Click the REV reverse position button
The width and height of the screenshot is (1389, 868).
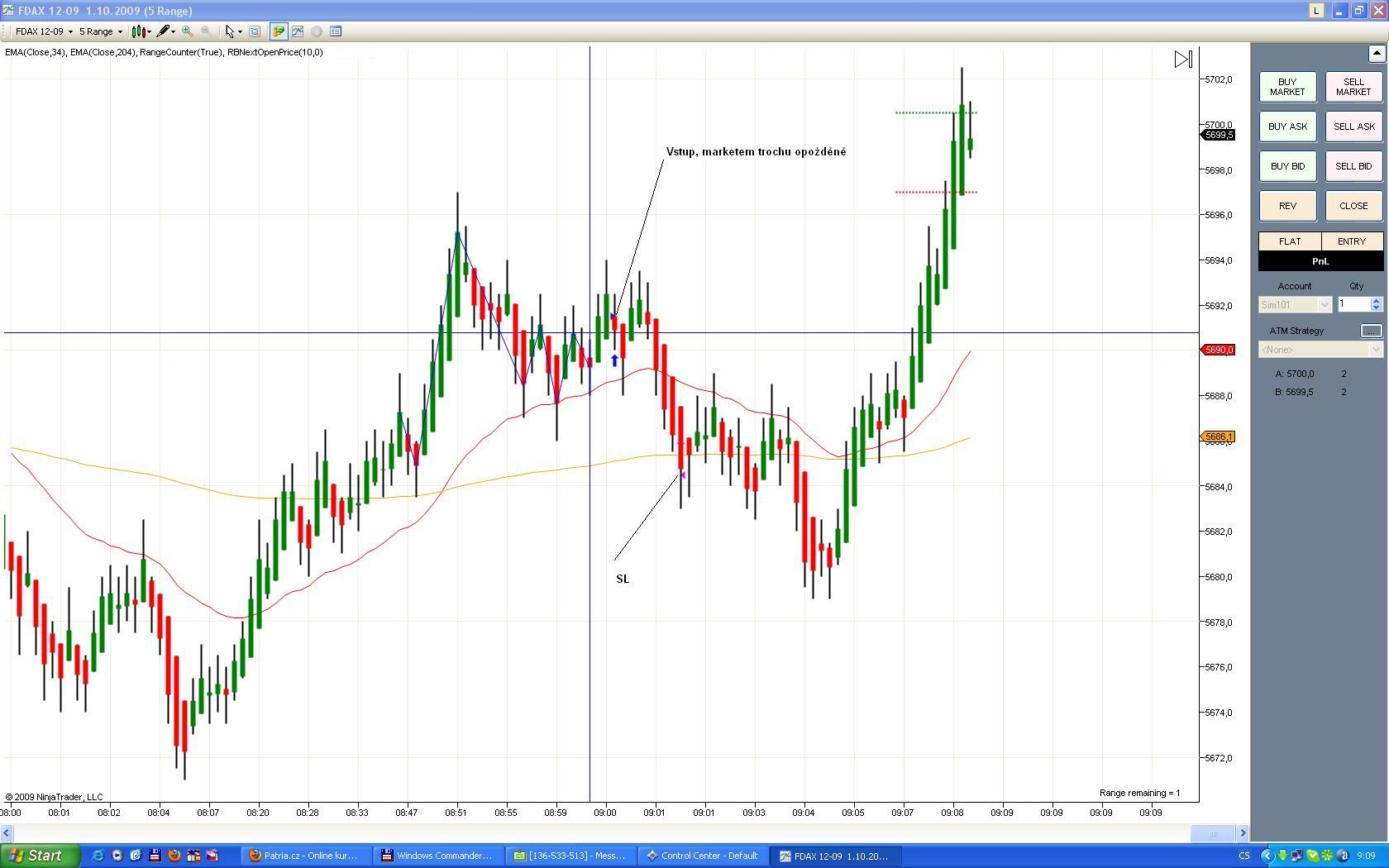coord(1287,206)
